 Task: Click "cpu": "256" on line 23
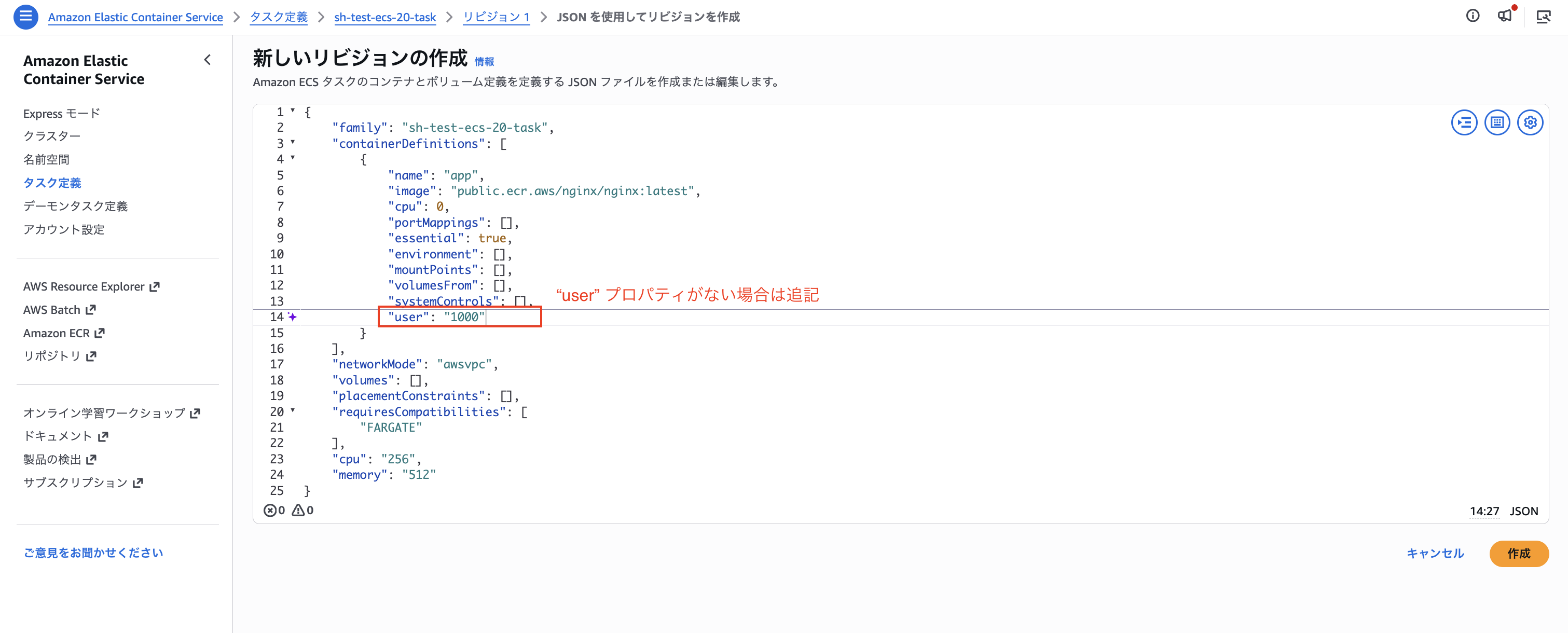377,459
